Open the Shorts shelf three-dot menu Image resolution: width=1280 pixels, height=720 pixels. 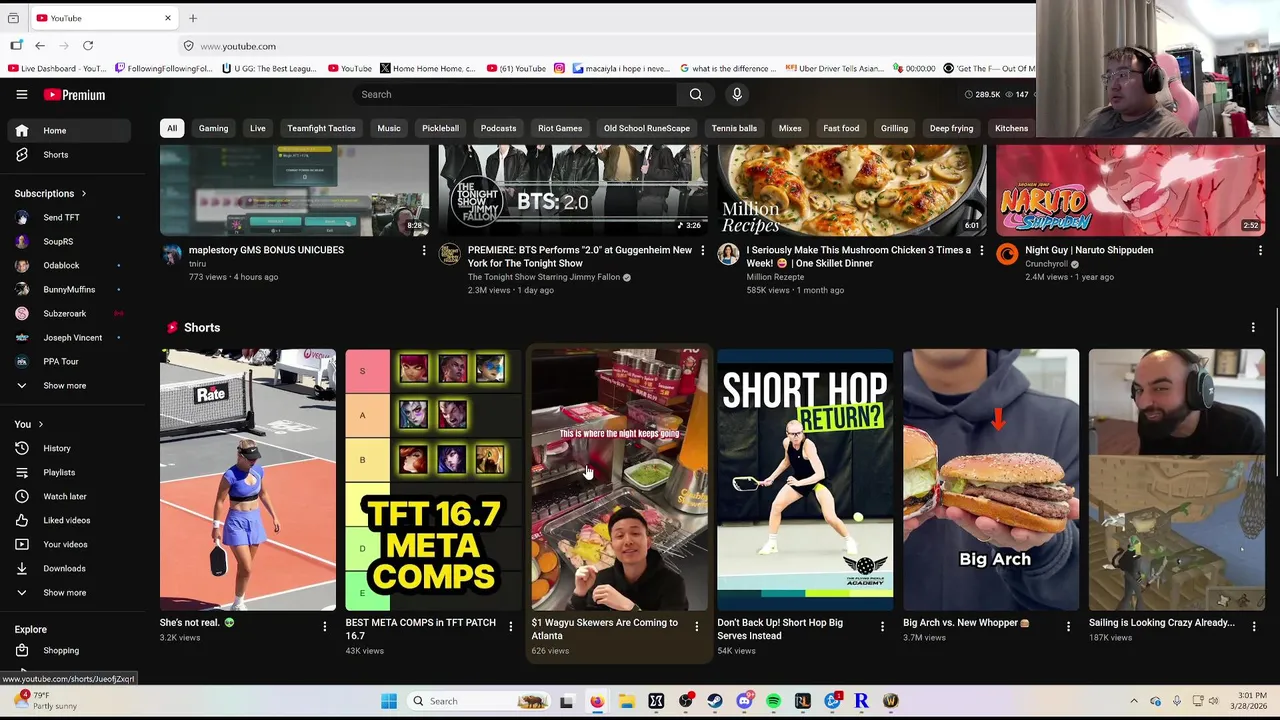[x=1253, y=327]
